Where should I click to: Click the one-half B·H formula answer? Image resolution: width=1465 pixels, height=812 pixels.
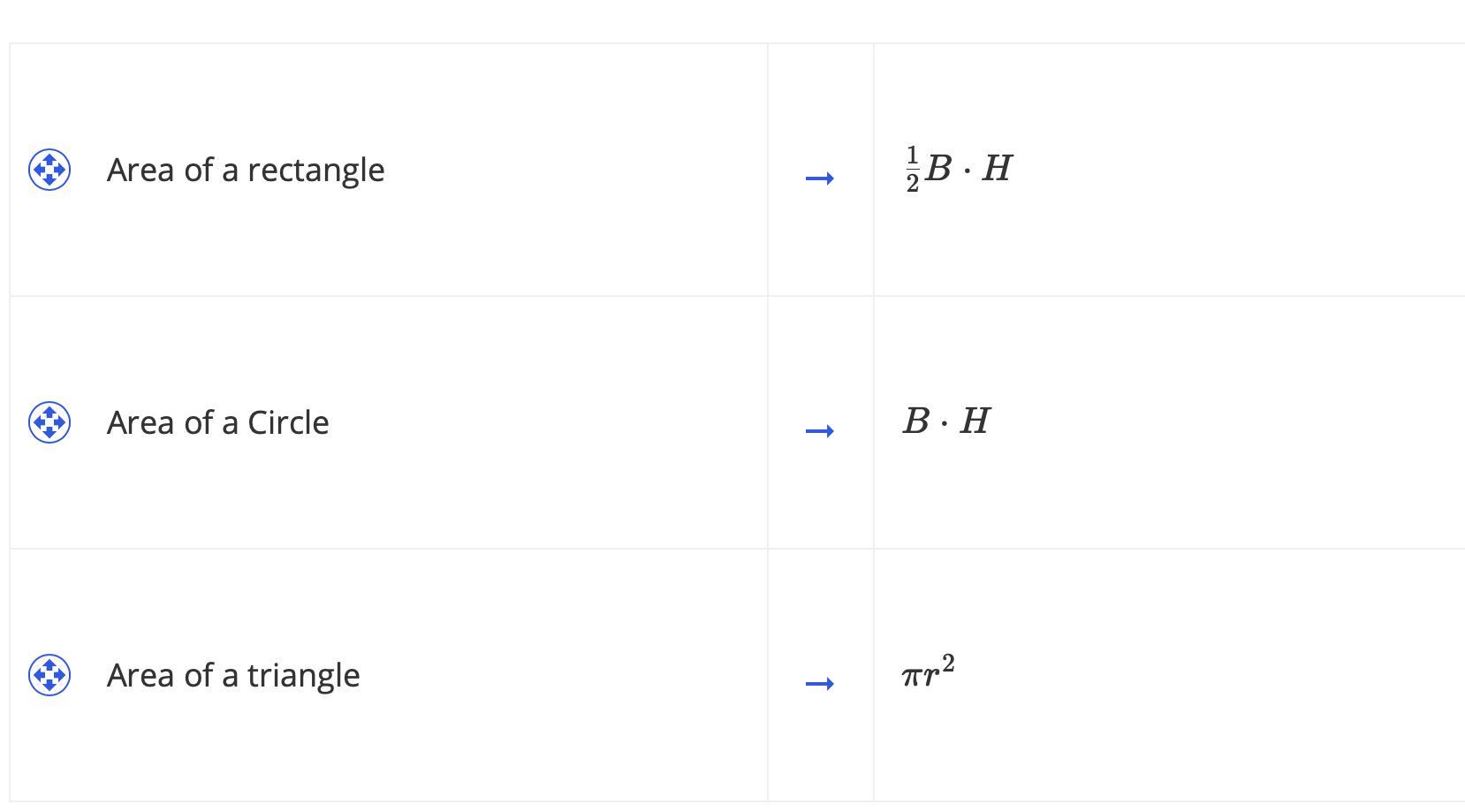tap(959, 169)
